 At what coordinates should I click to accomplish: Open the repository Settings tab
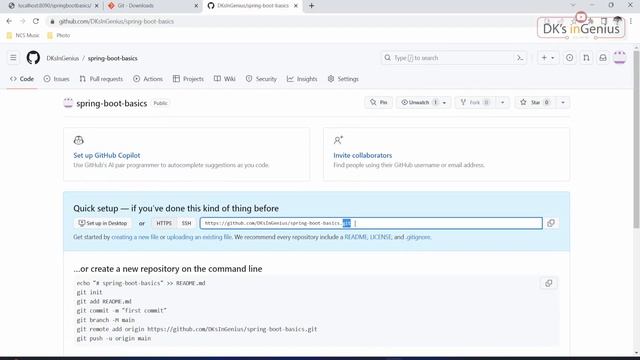(x=343, y=79)
